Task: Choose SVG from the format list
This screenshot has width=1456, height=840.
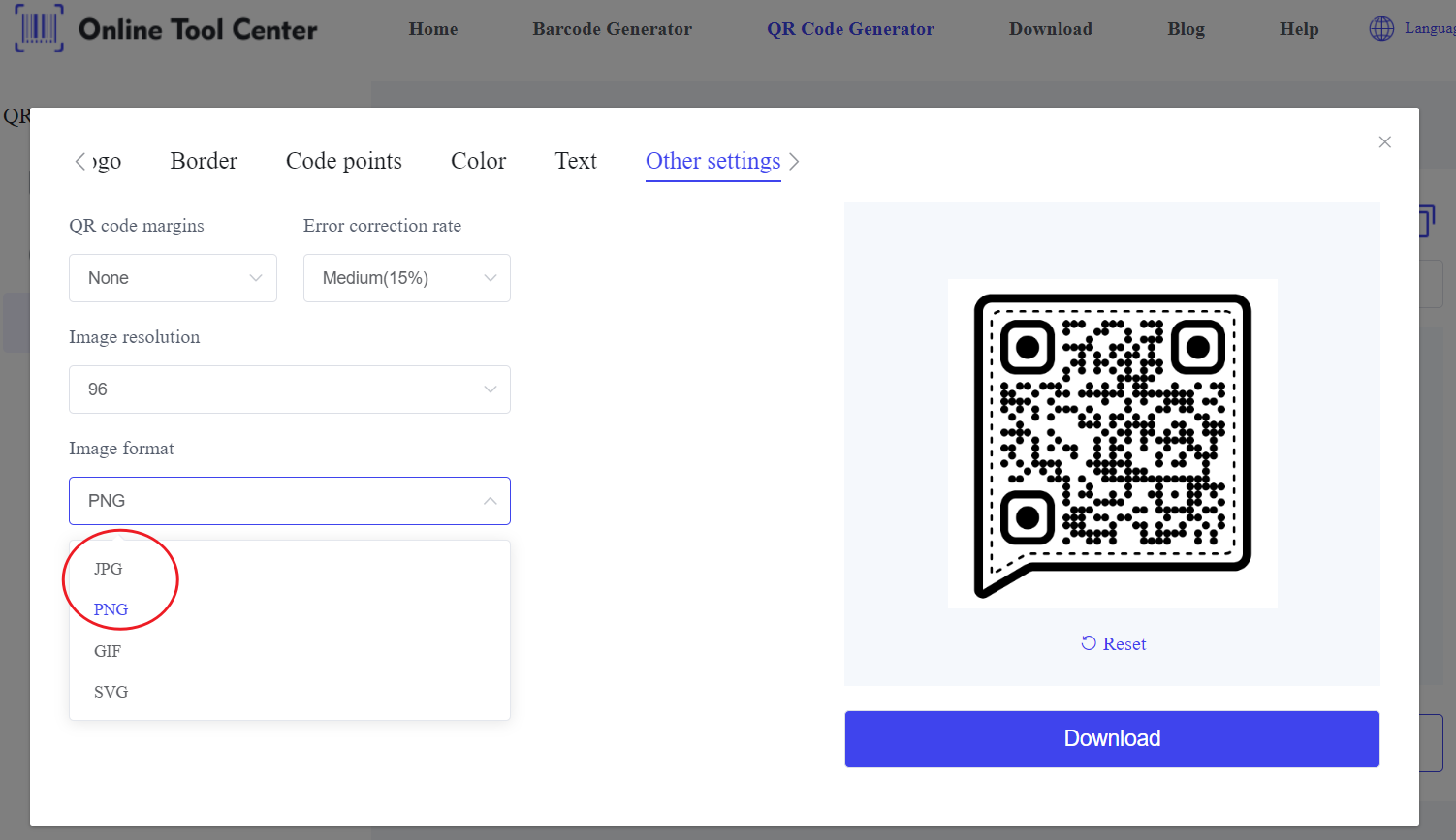Action: pos(290,692)
